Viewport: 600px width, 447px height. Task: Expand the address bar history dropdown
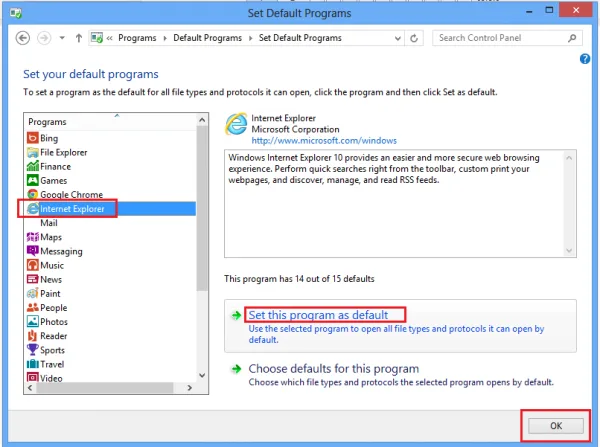398,38
